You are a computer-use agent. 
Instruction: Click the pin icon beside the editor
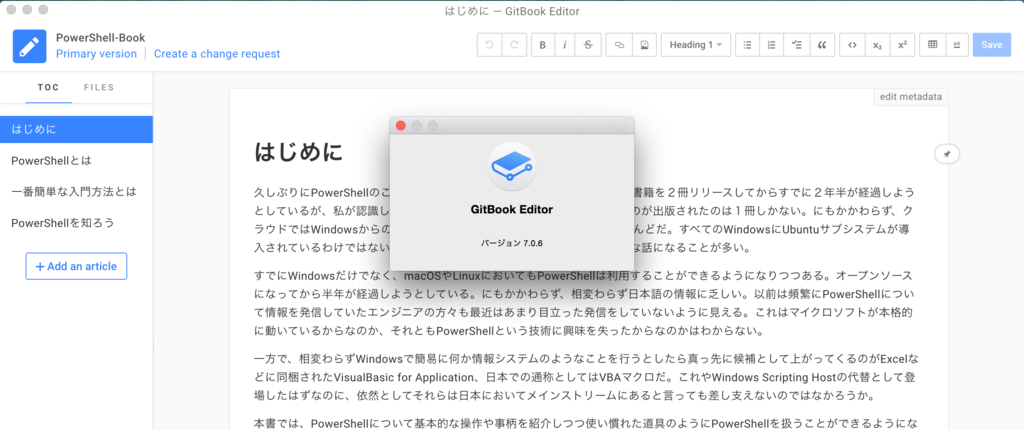(x=947, y=154)
